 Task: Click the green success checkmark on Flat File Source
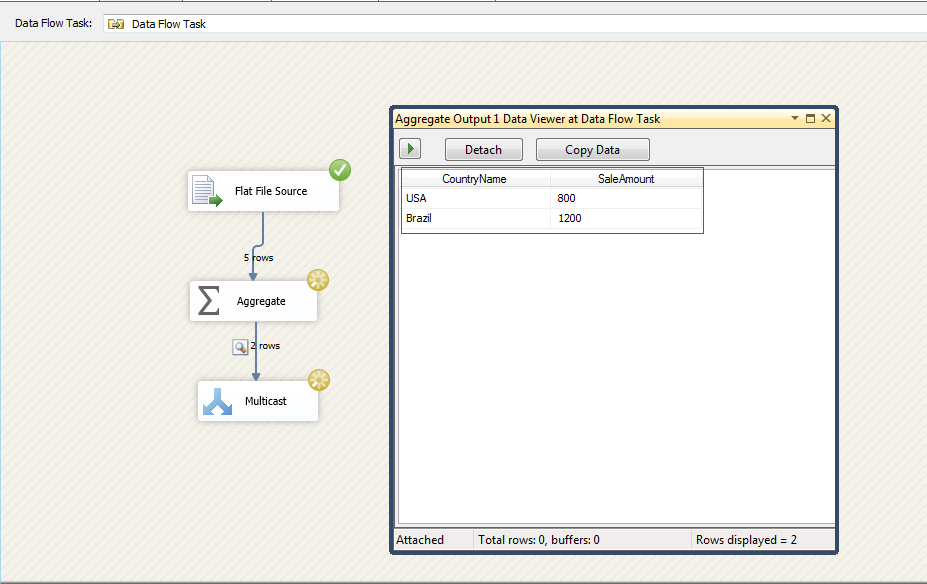340,170
